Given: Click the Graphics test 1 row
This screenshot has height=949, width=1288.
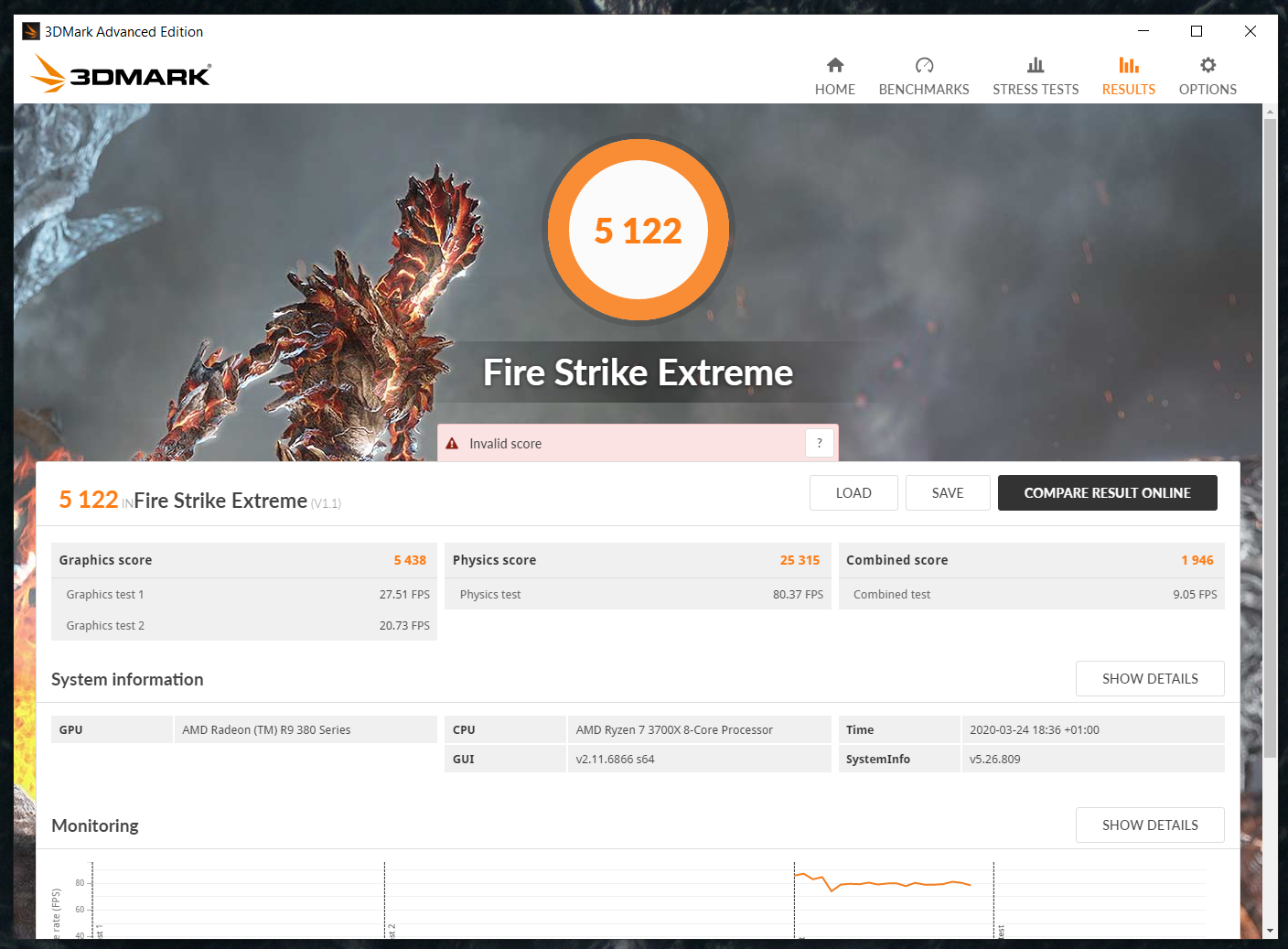Looking at the screenshot, I should coord(244,594).
